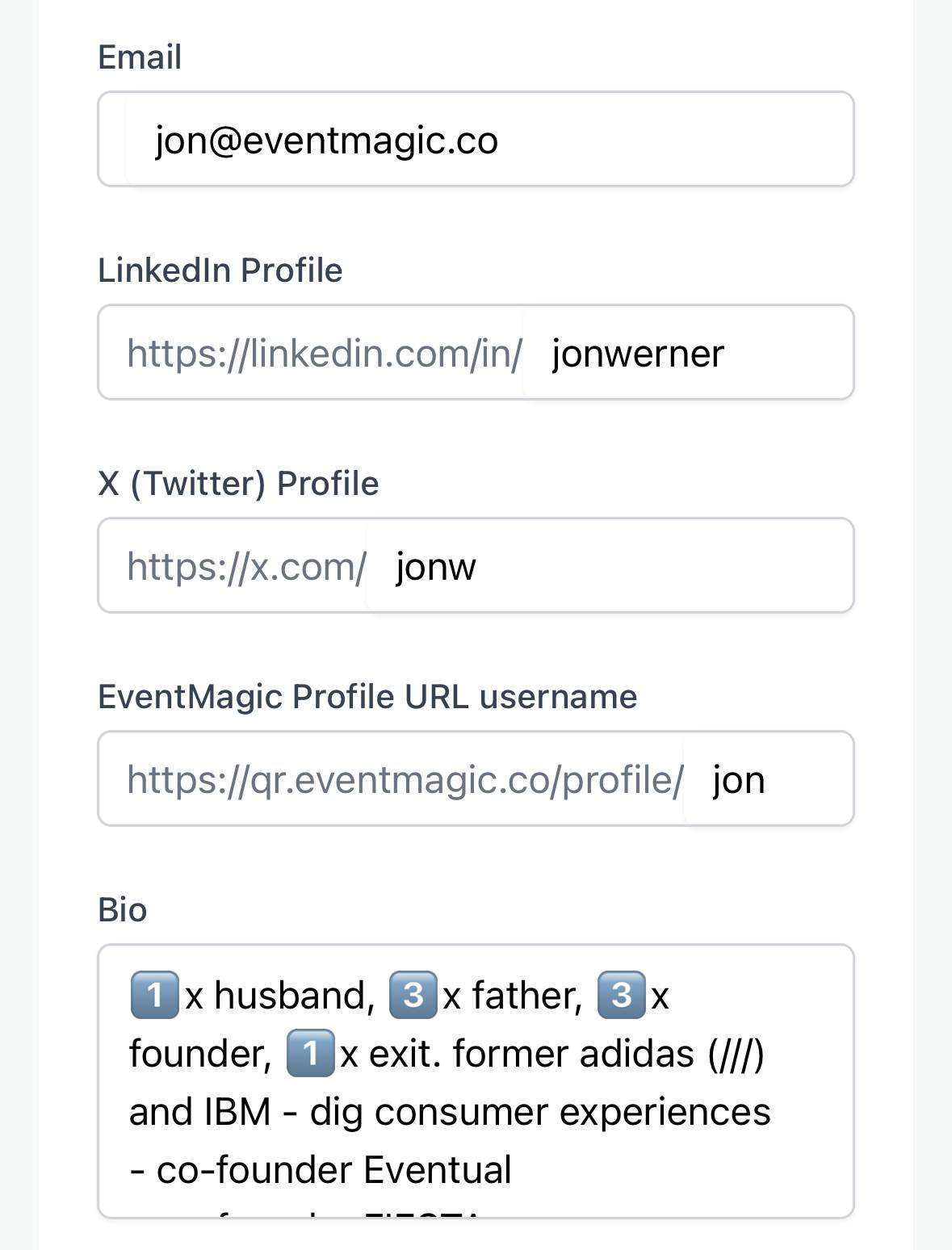Click the X (Twitter) Profile label
This screenshot has height=1250, width=952.
pyautogui.click(x=238, y=484)
